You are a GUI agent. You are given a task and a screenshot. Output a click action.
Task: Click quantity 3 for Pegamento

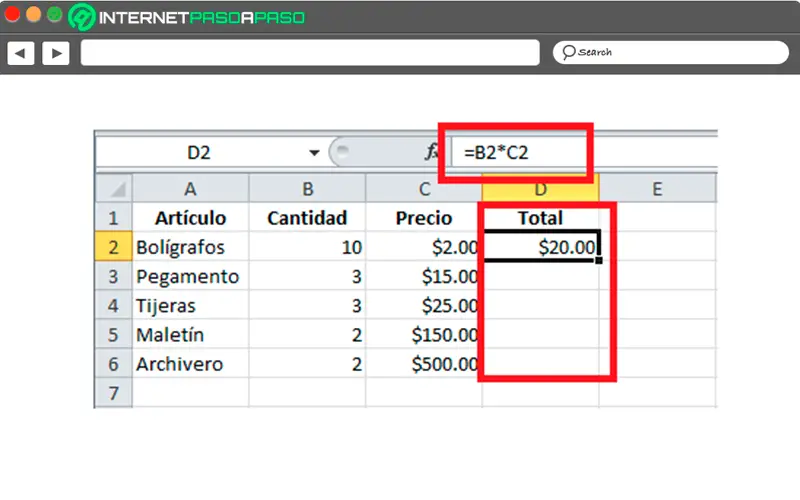(307, 277)
